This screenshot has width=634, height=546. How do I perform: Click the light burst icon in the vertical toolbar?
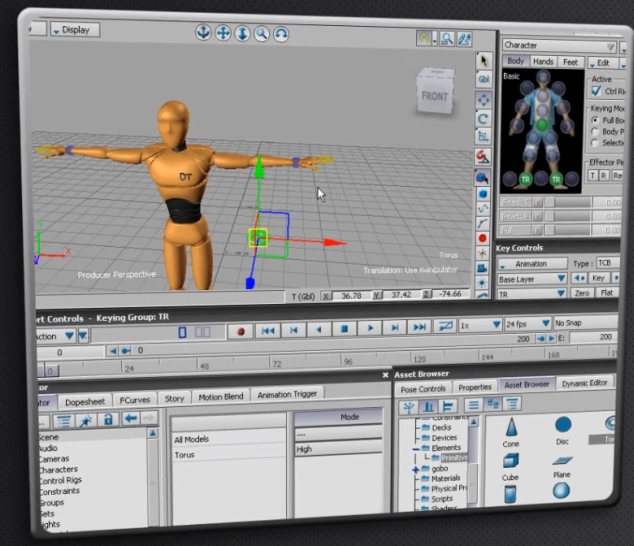pos(482,282)
